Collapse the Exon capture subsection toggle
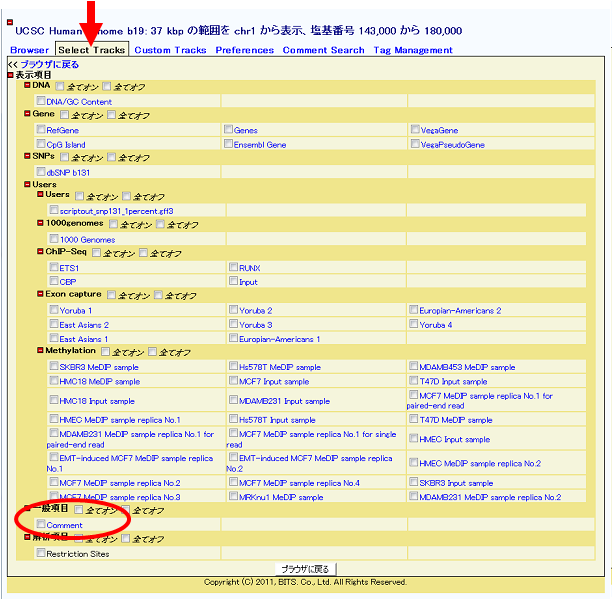Image resolution: width=612 pixels, height=600 pixels. point(40,294)
